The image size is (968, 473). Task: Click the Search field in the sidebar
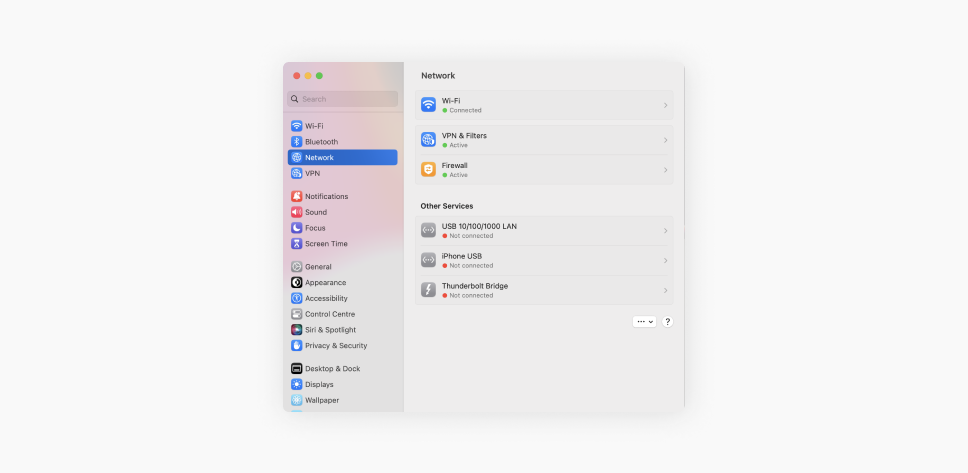(343, 99)
